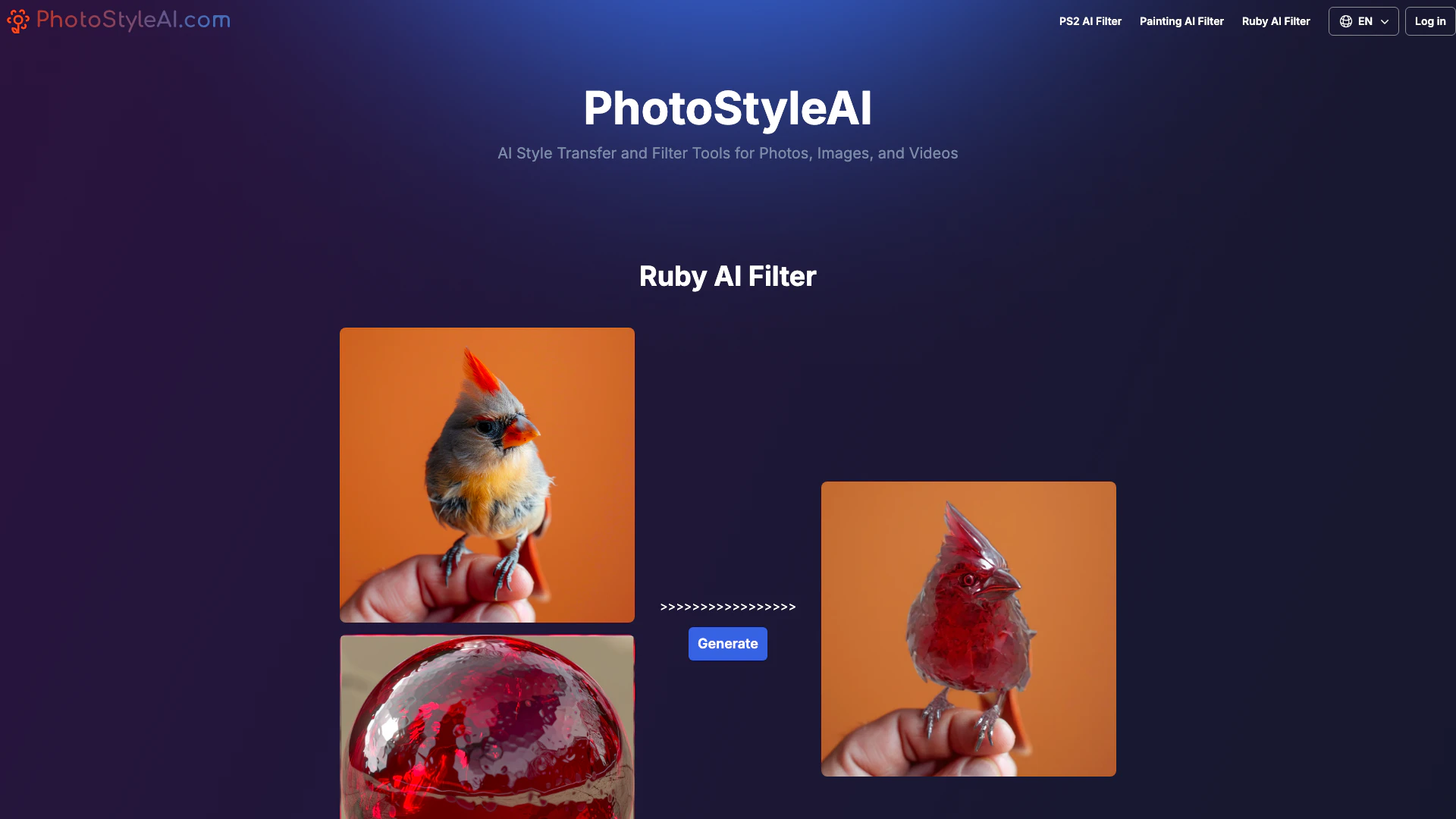Click the globe language icon
This screenshot has width=1456, height=819.
(1346, 21)
